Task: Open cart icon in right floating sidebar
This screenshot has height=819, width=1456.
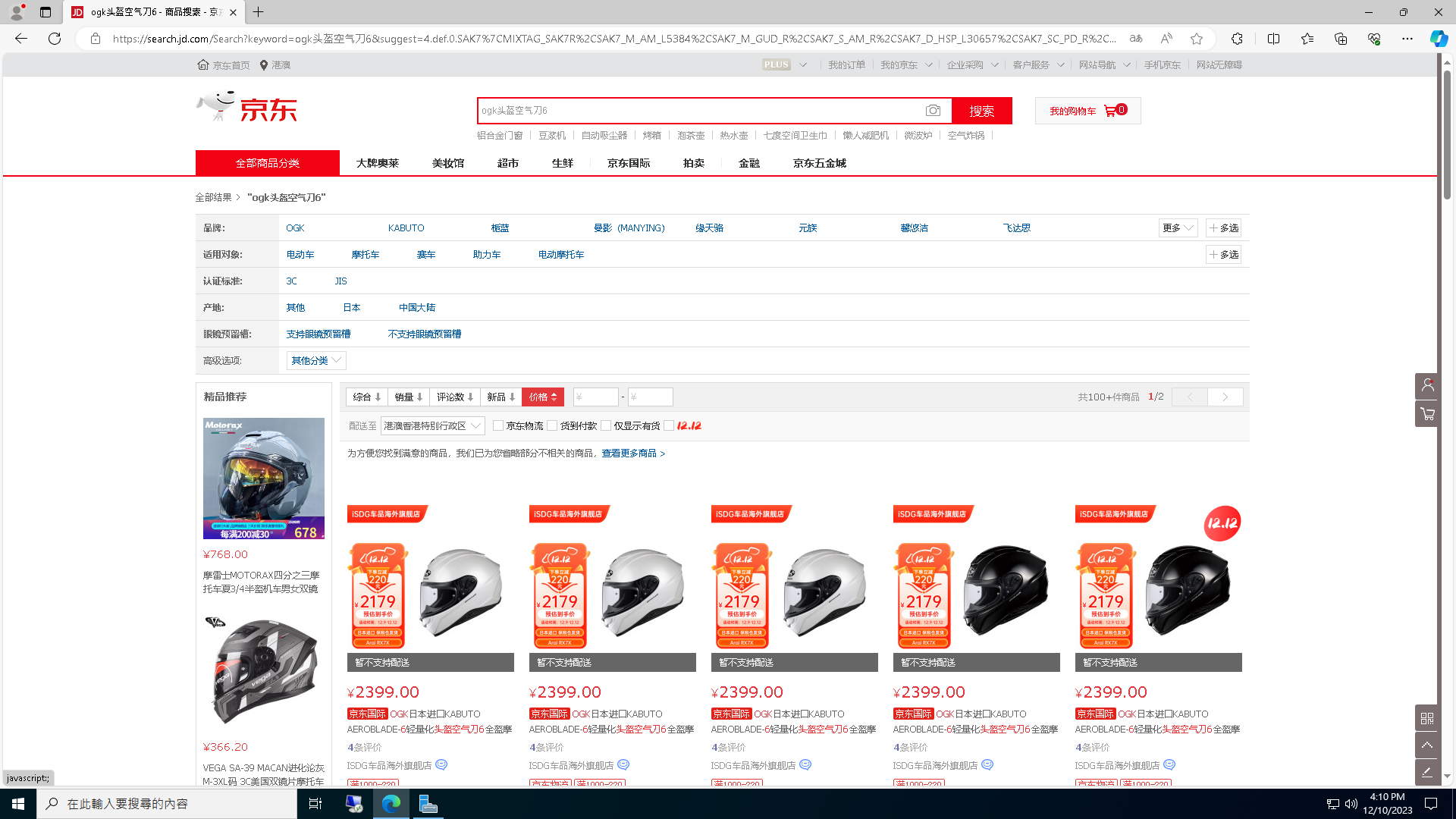Action: (1427, 414)
